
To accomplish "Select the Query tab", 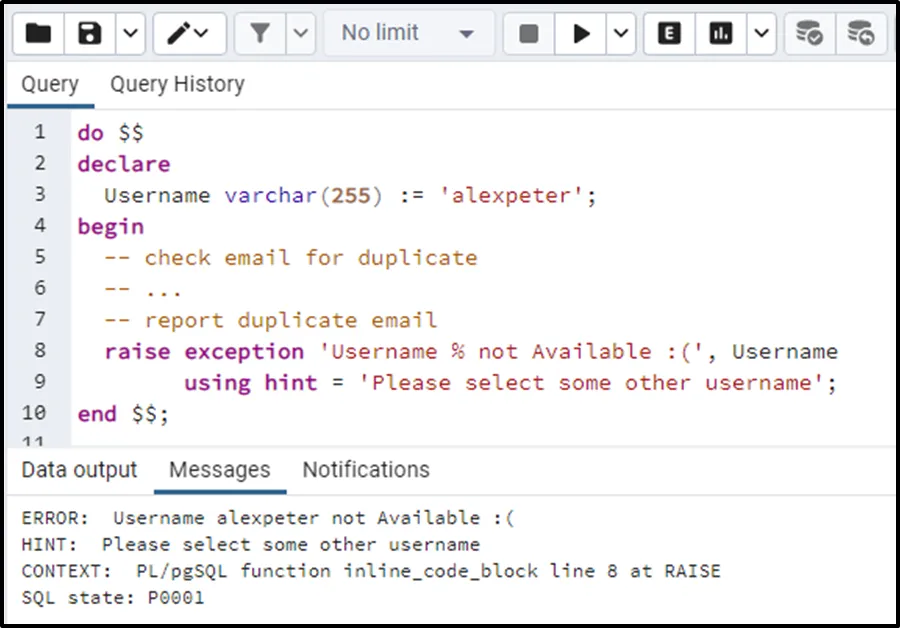I will (x=50, y=84).
